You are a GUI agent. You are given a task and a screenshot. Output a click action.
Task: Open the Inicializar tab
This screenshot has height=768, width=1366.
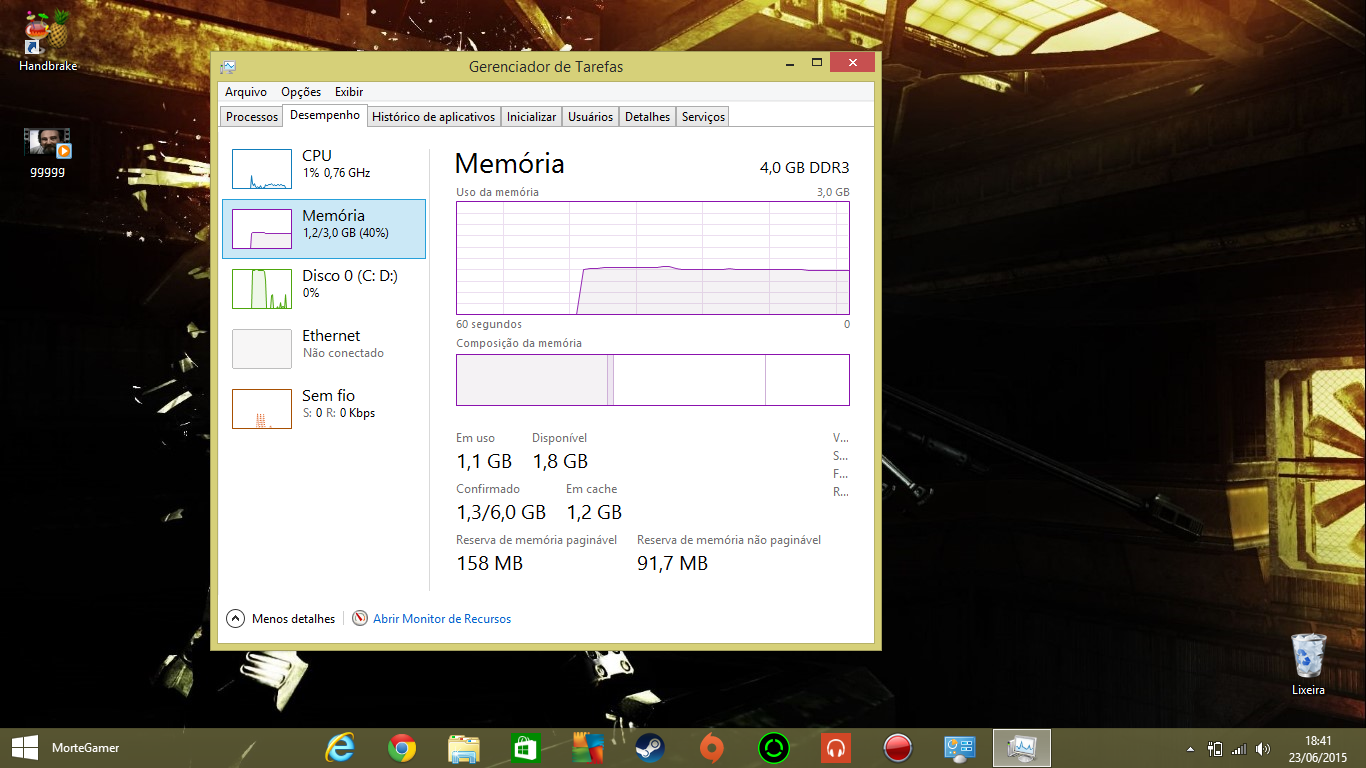pos(531,117)
